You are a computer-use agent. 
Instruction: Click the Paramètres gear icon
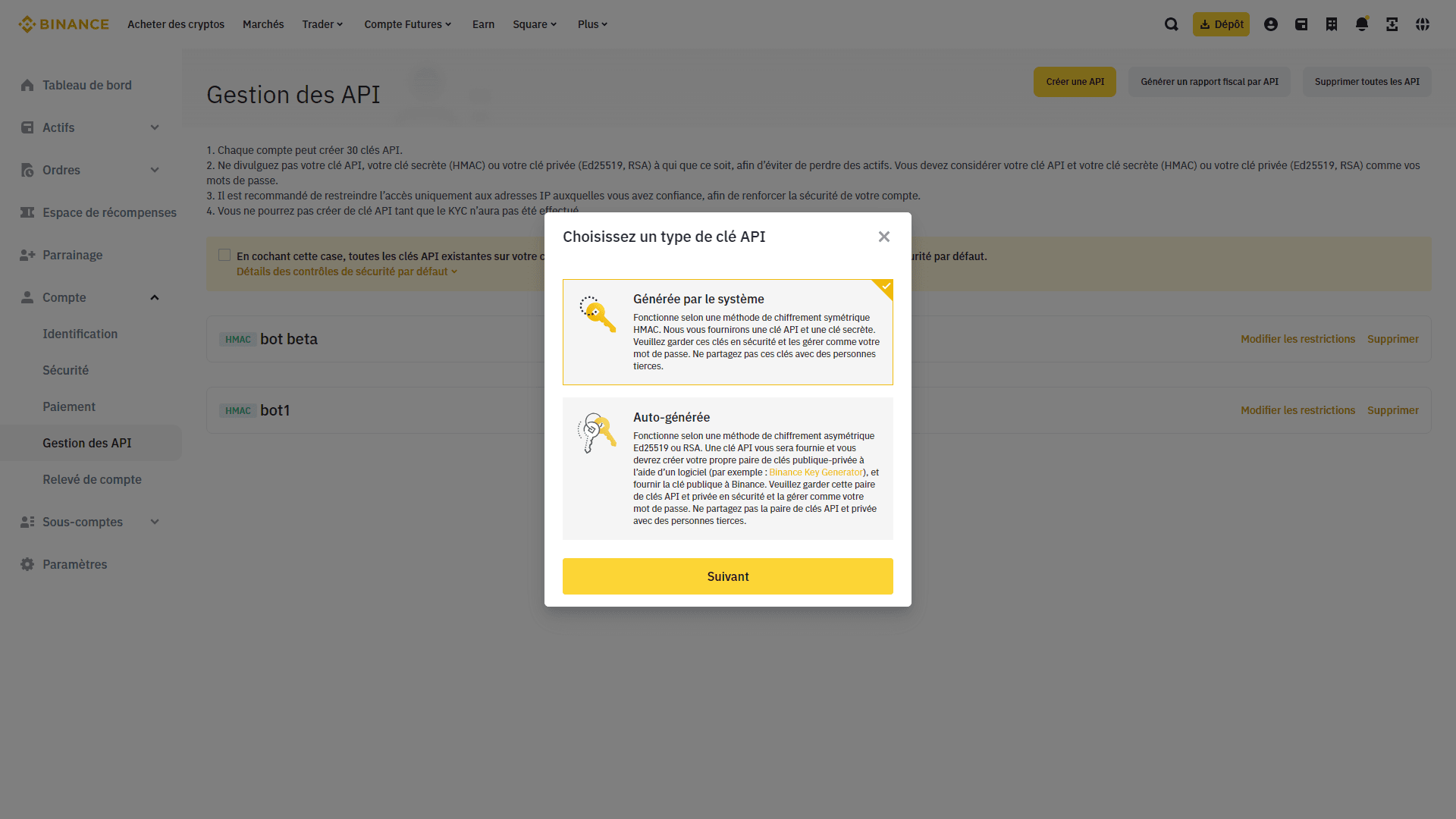pyautogui.click(x=27, y=564)
